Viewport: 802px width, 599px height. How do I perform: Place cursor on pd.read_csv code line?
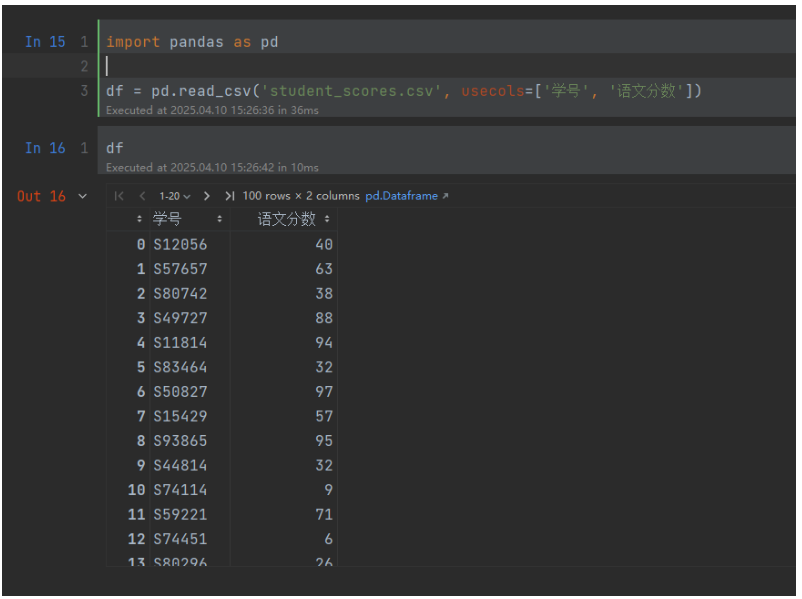pos(404,91)
